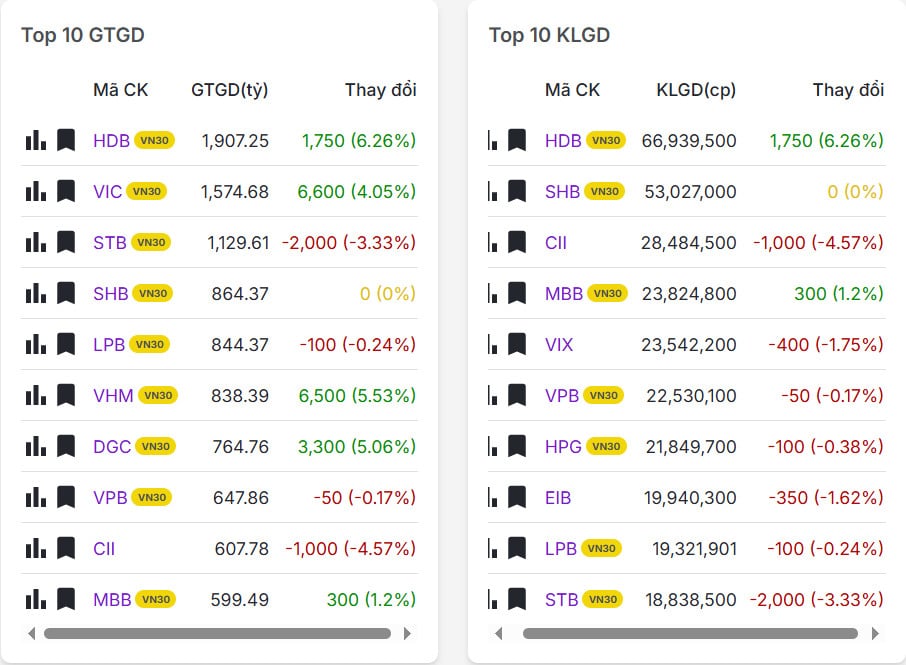Open HDB stock link in GTGD table

click(x=111, y=141)
